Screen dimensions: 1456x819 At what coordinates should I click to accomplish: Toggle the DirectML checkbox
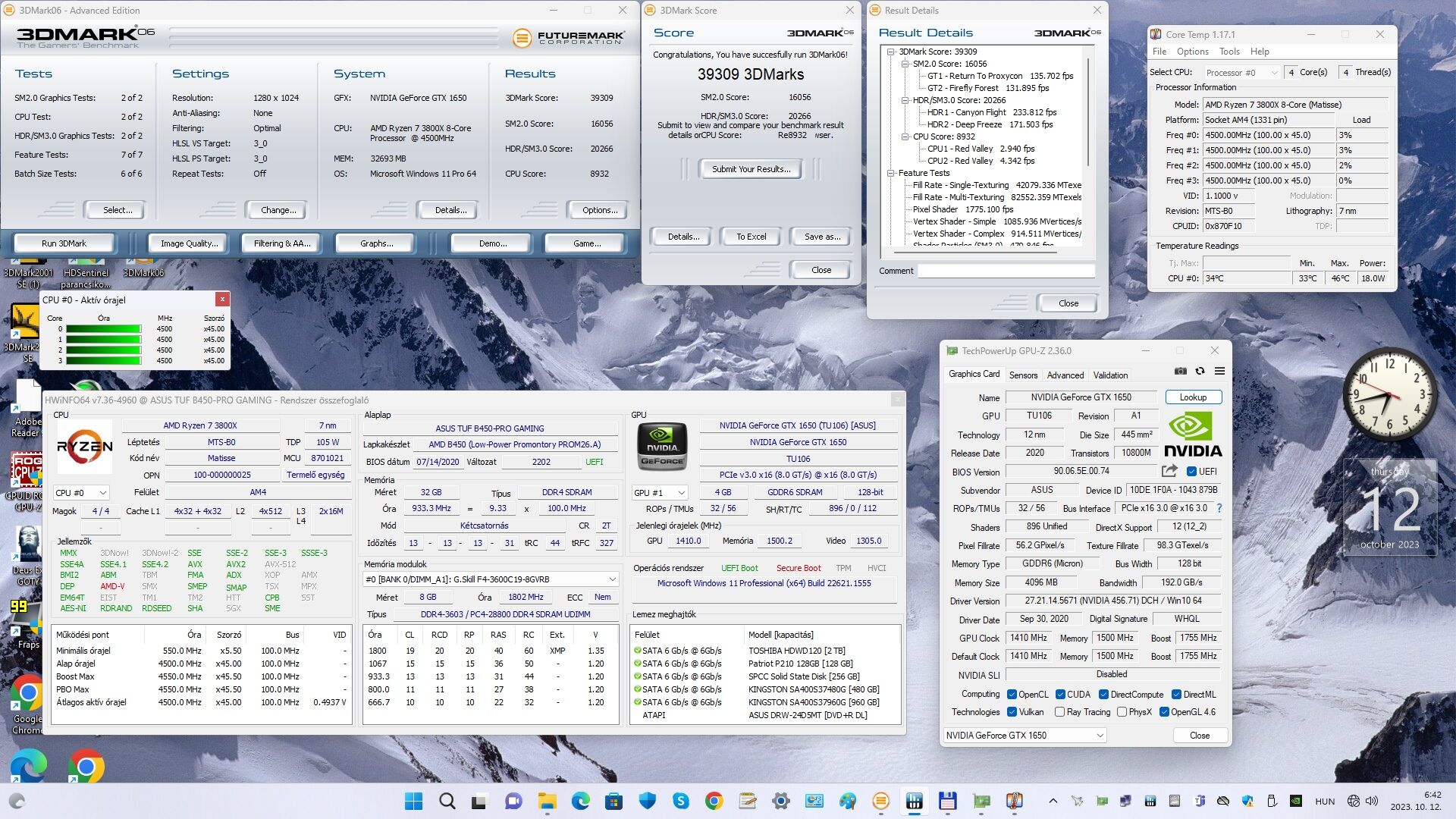point(1176,694)
